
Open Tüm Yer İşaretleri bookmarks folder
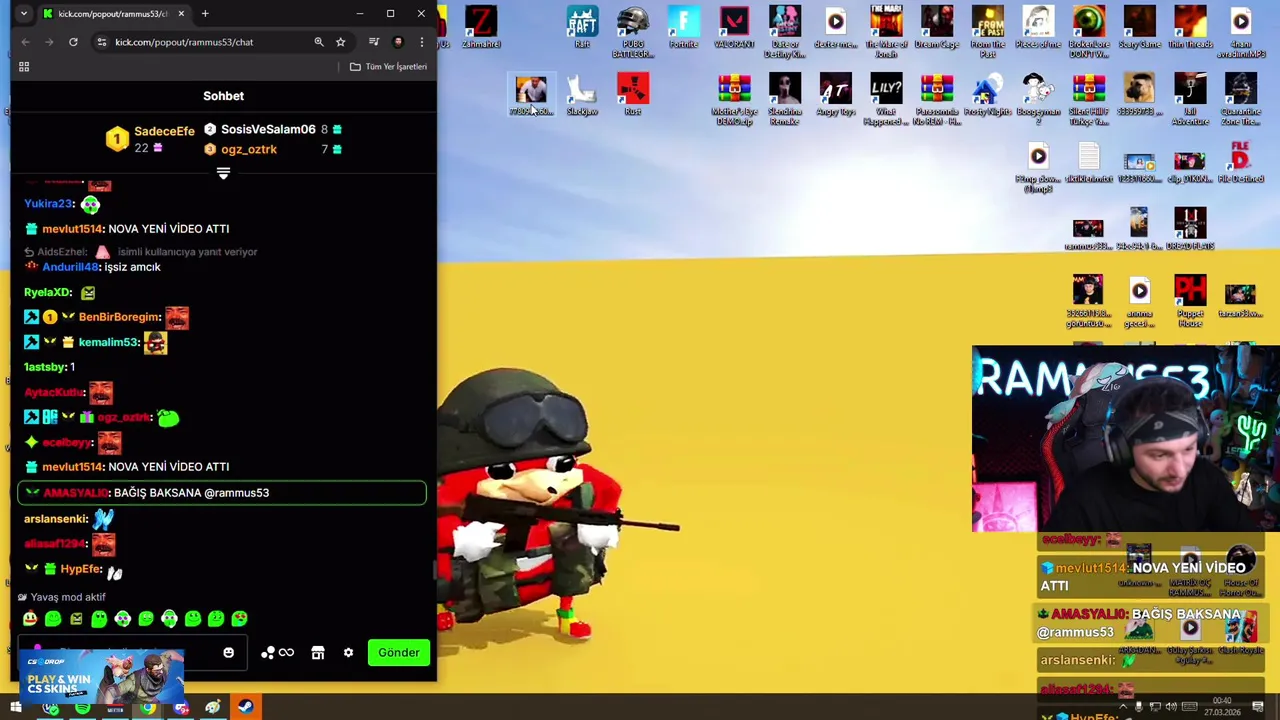(388, 67)
